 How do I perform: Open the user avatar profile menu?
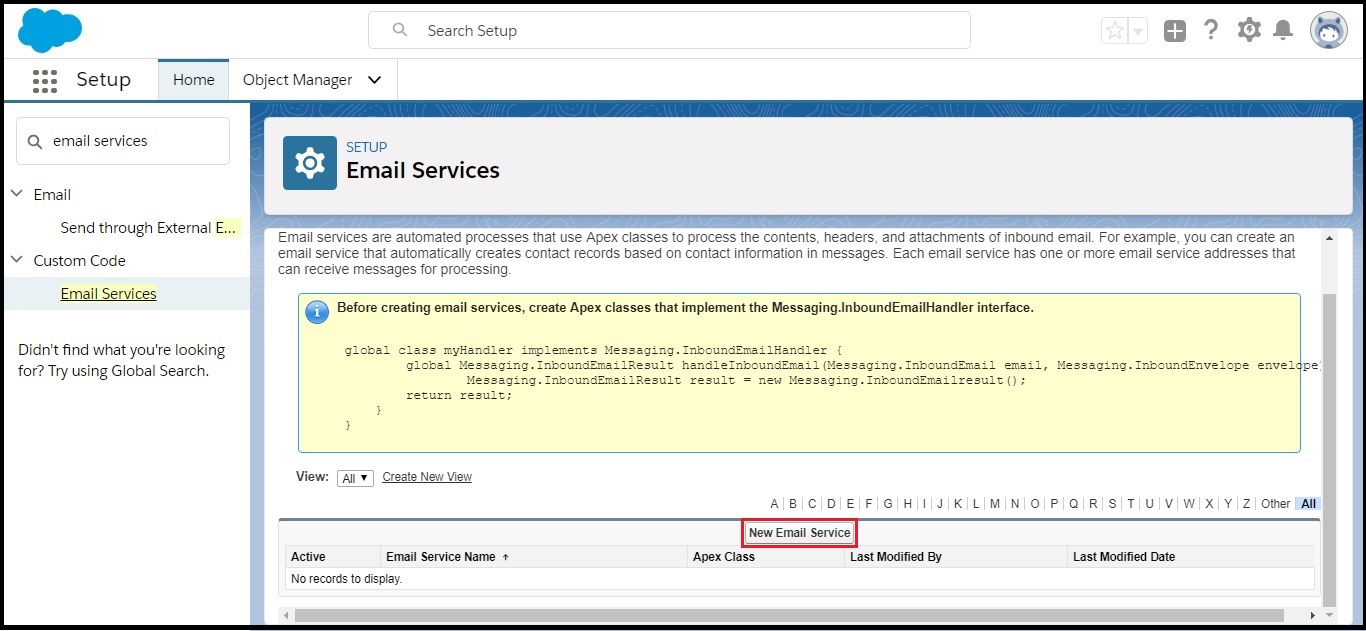pyautogui.click(x=1328, y=30)
